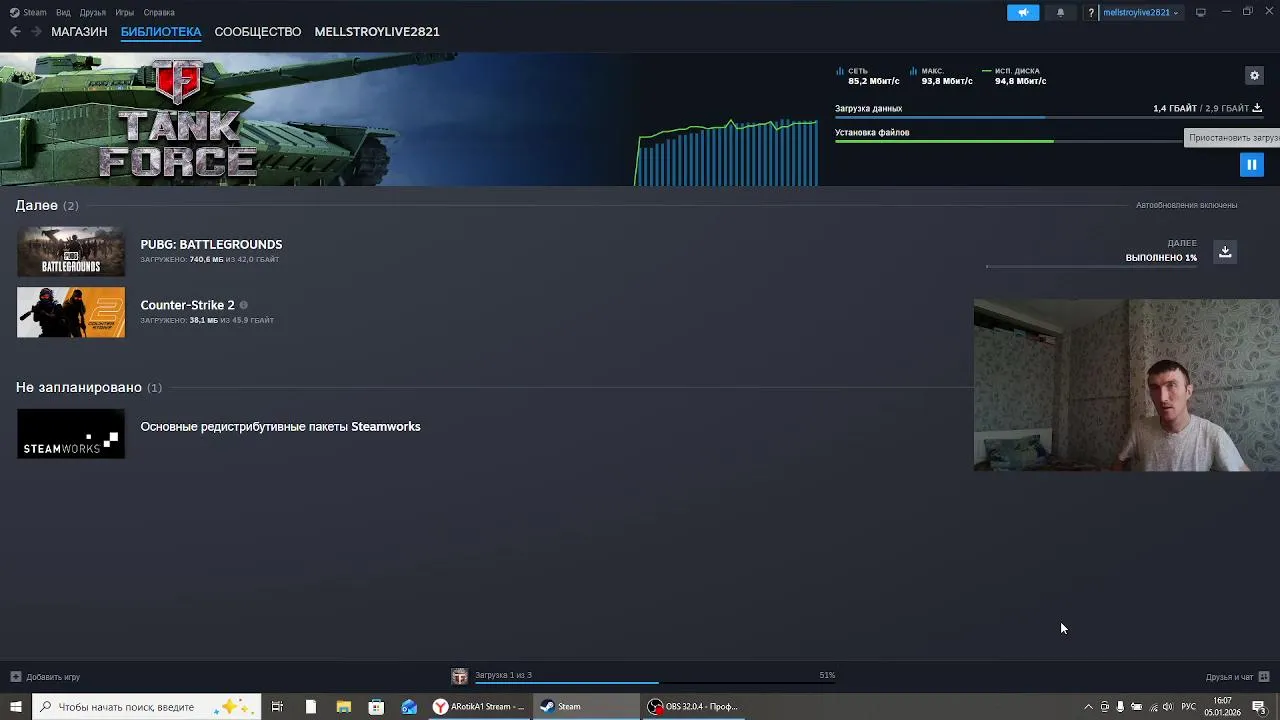Click the ИСП. ДИСКА 94,8 Мбит/с statistic
The height and width of the screenshot is (720, 1280).
click(1015, 76)
